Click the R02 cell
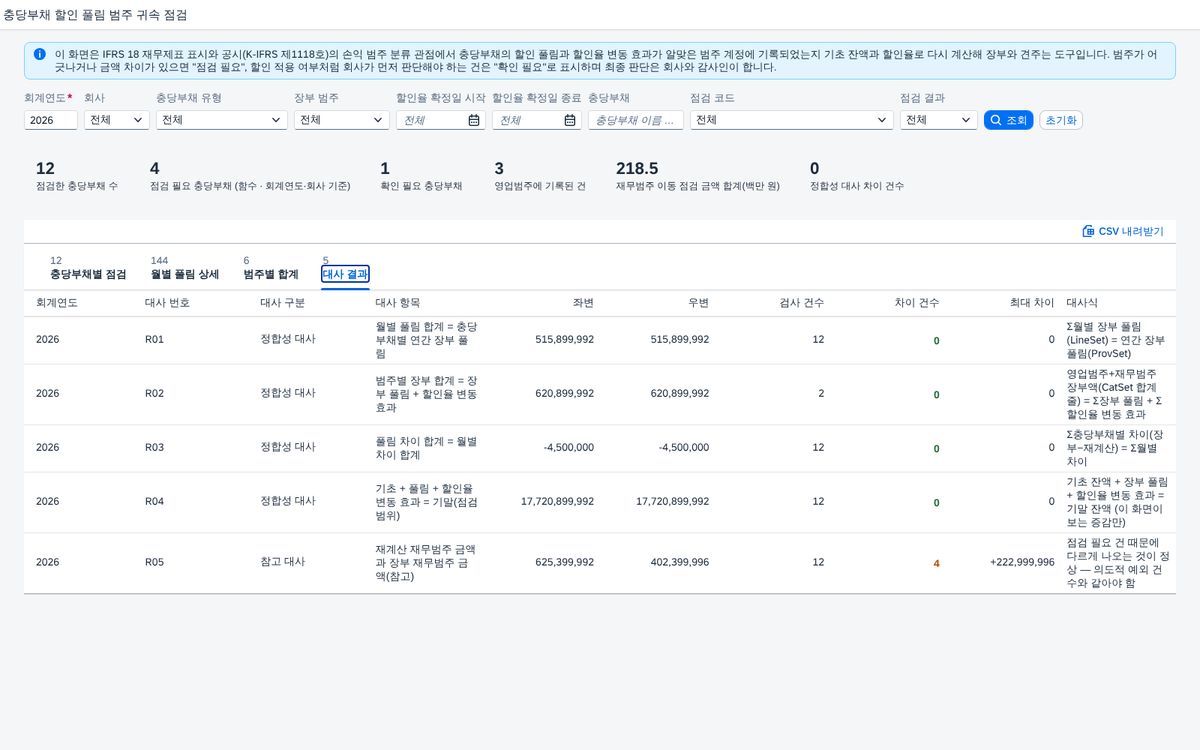The image size is (1200, 750). (154, 394)
